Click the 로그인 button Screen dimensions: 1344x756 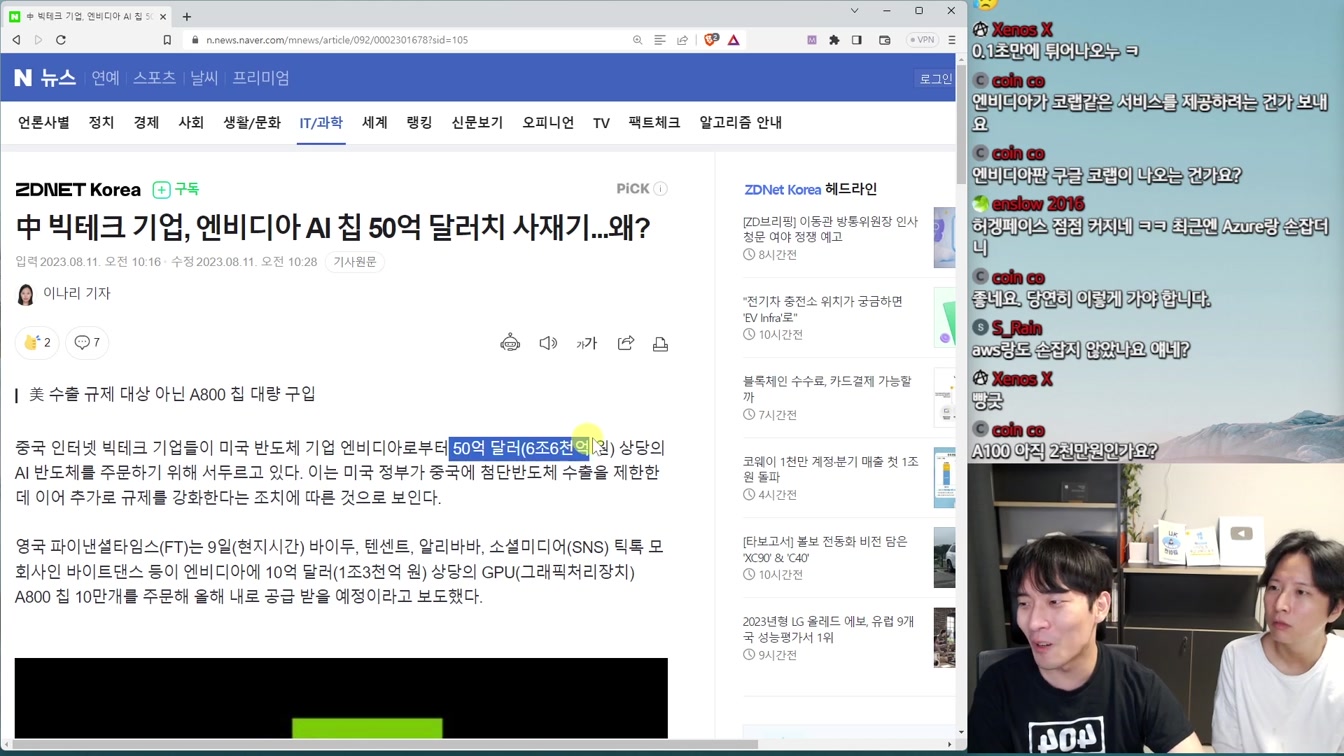[936, 79]
